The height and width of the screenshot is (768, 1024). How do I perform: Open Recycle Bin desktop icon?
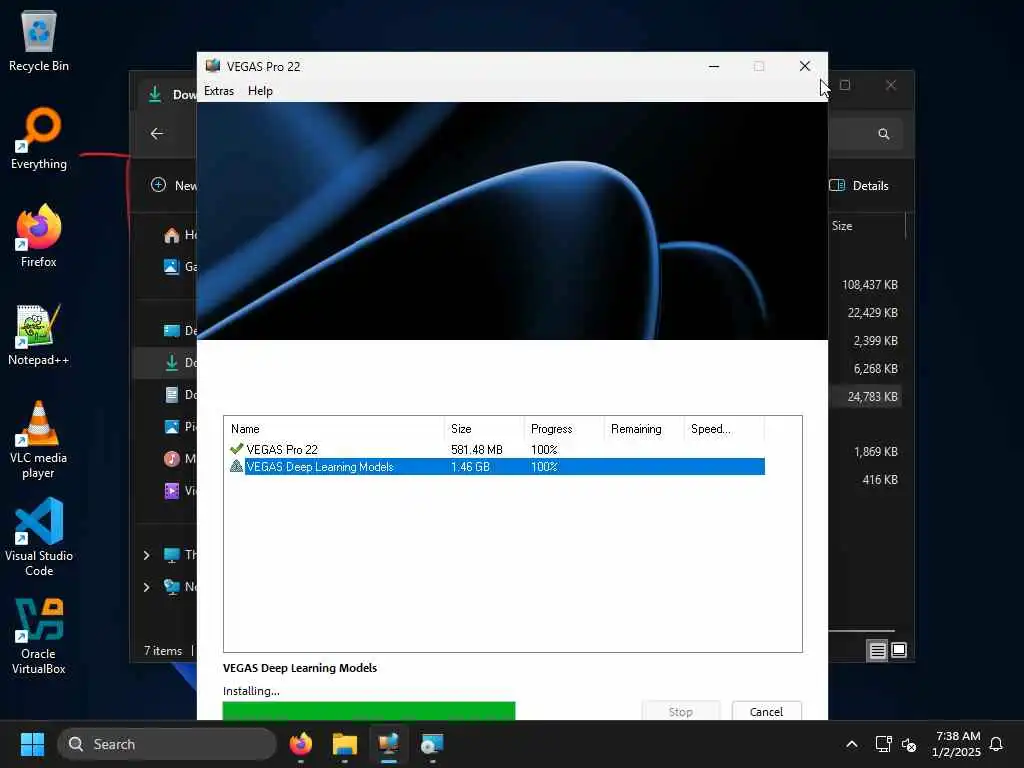39,40
